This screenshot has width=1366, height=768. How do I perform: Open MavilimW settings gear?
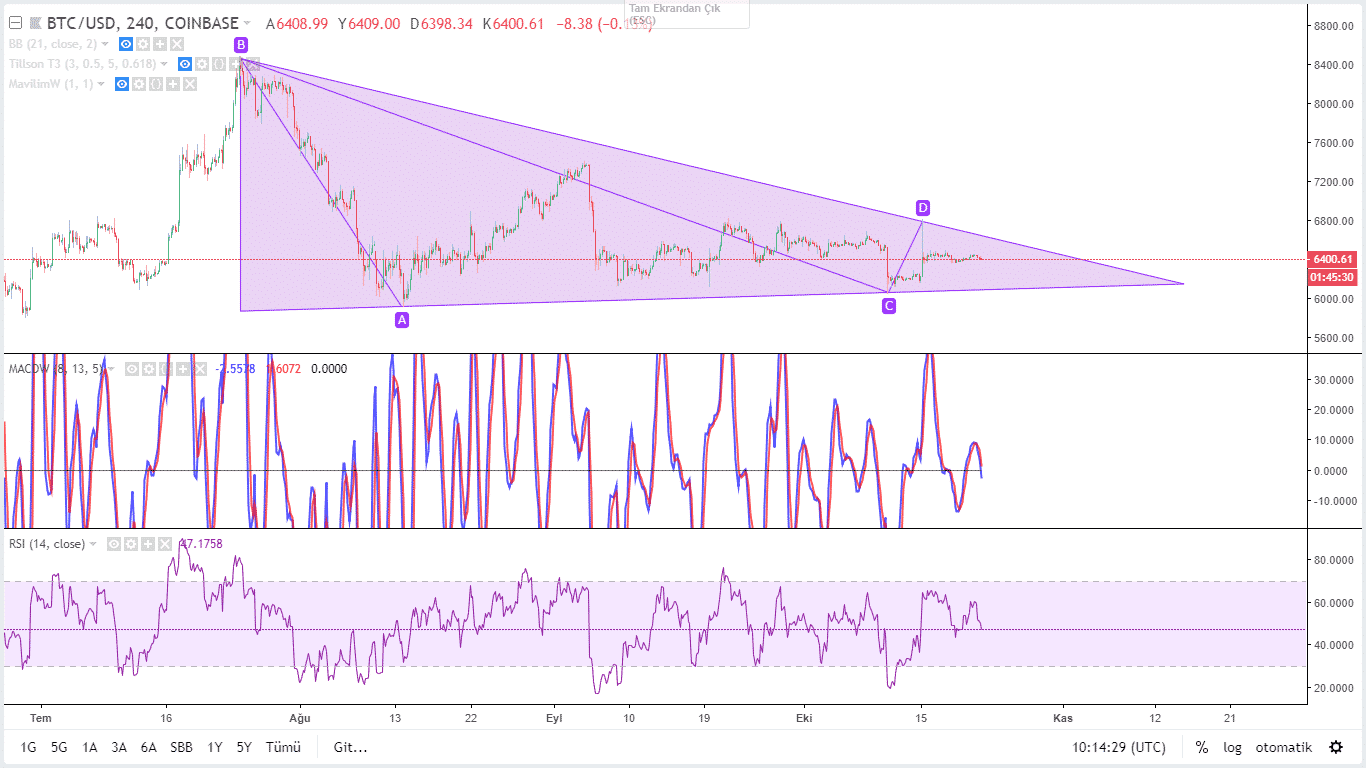pos(139,84)
